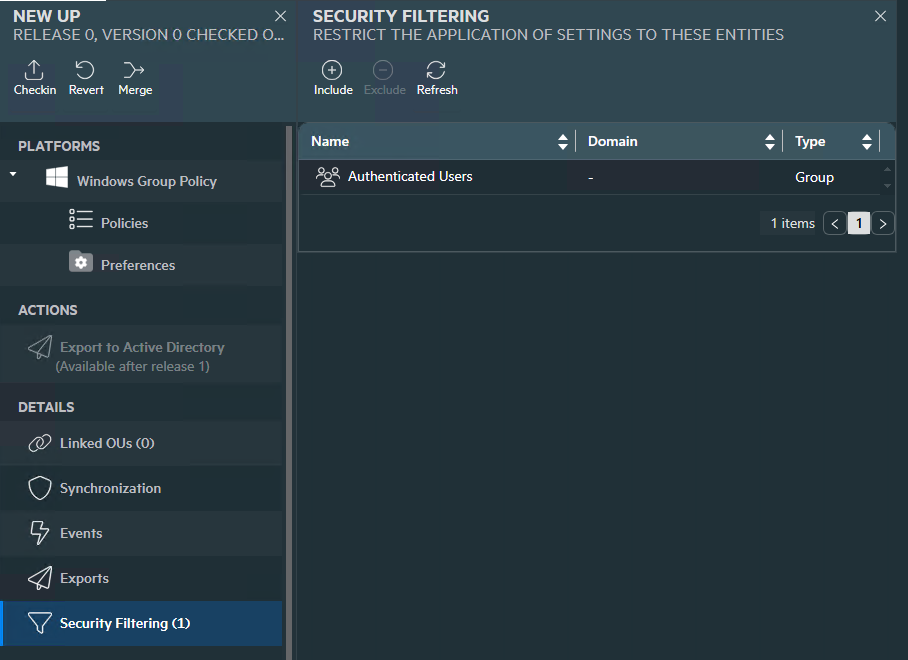Sort by the Name column arrows
The height and width of the screenshot is (660, 908).
click(563, 142)
